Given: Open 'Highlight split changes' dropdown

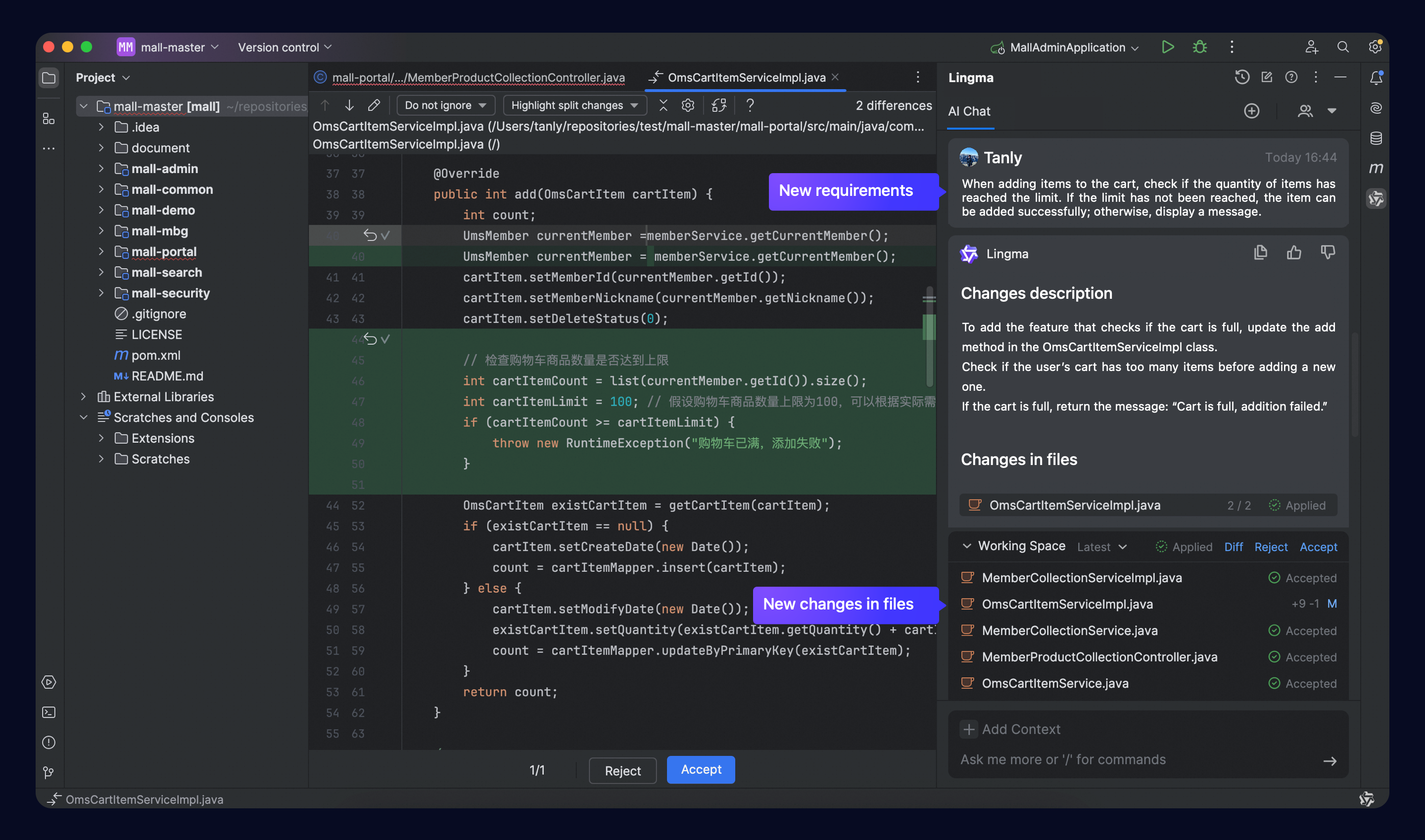Looking at the screenshot, I should 574,105.
